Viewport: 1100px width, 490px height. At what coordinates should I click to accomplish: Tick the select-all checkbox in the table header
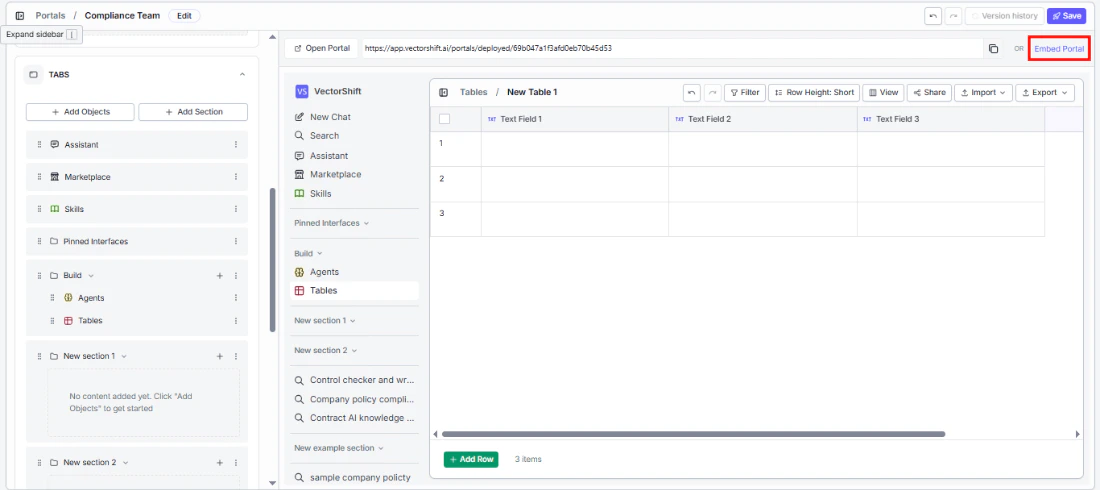pyautogui.click(x=444, y=119)
